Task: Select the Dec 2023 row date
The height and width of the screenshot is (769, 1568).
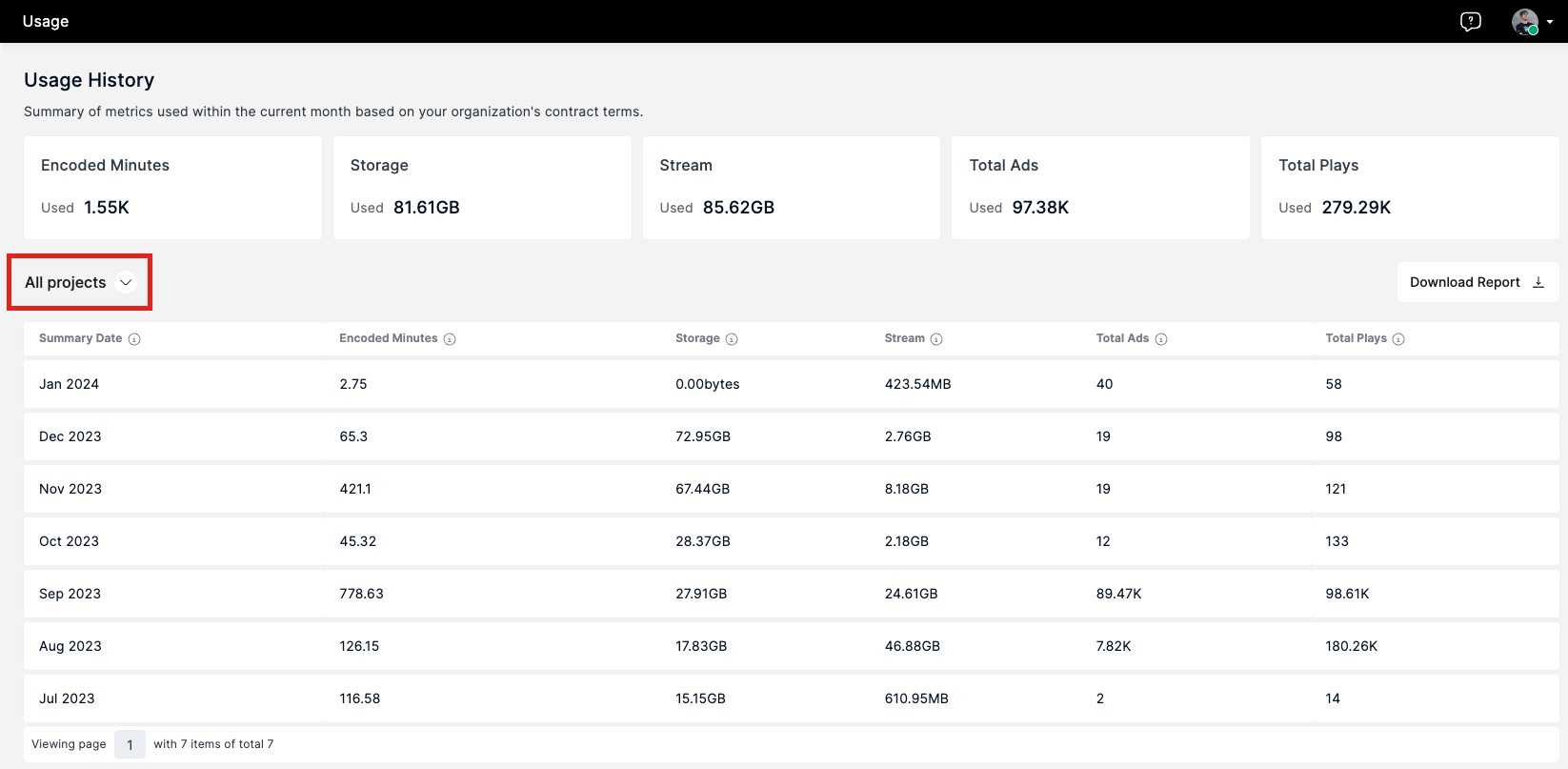Action: (70, 436)
